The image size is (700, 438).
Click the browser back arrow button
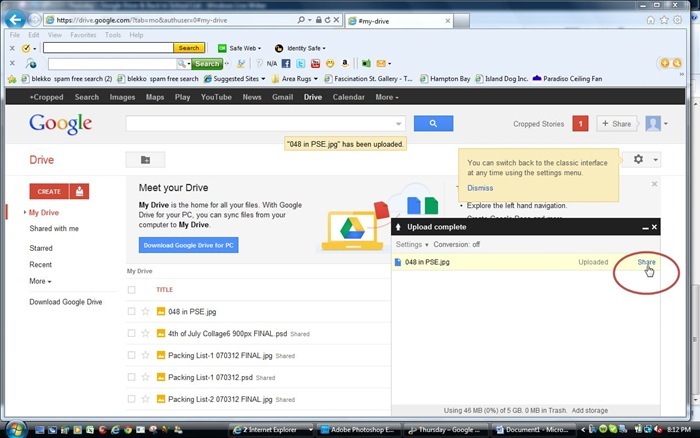tap(15, 20)
